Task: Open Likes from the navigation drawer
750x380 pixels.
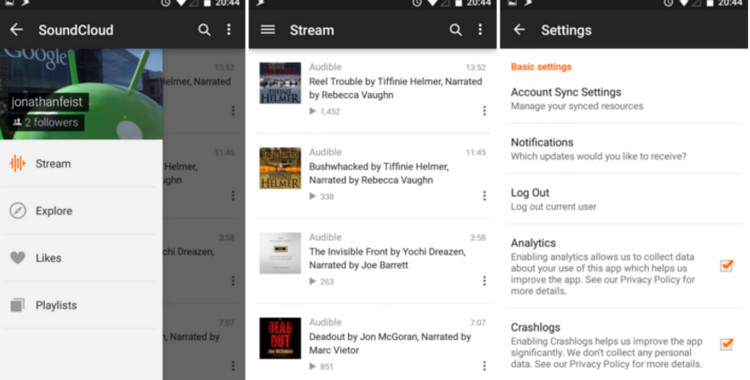Action: (81, 258)
